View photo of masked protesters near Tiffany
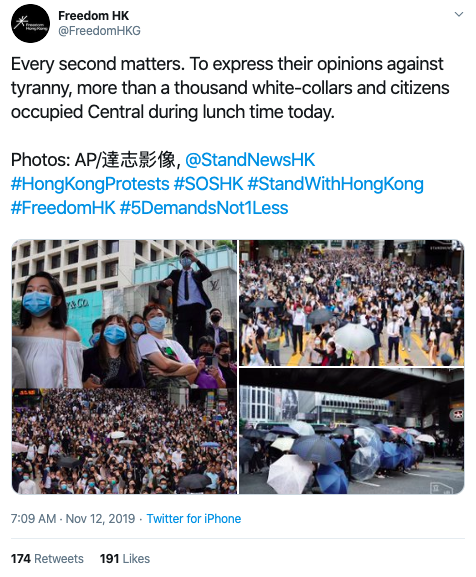Viewport: 476px width, 577px height. point(124,314)
